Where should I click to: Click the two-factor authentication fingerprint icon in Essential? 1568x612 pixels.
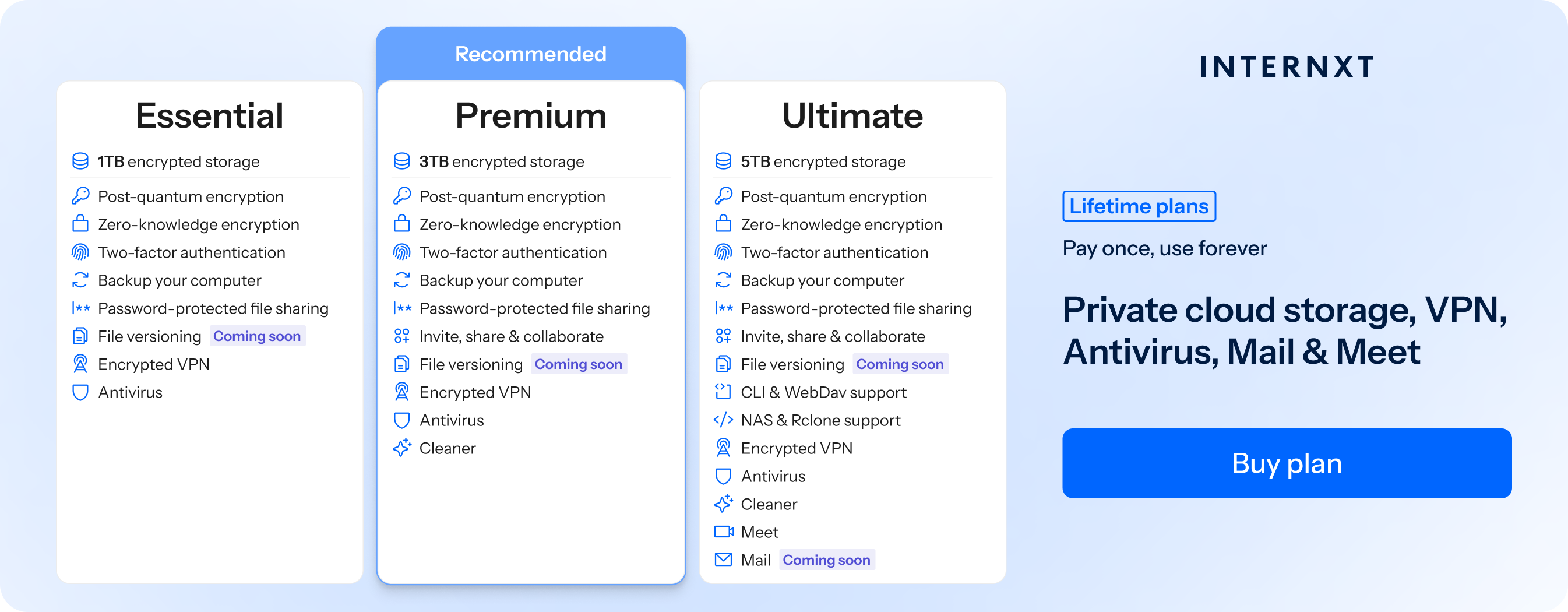click(80, 252)
